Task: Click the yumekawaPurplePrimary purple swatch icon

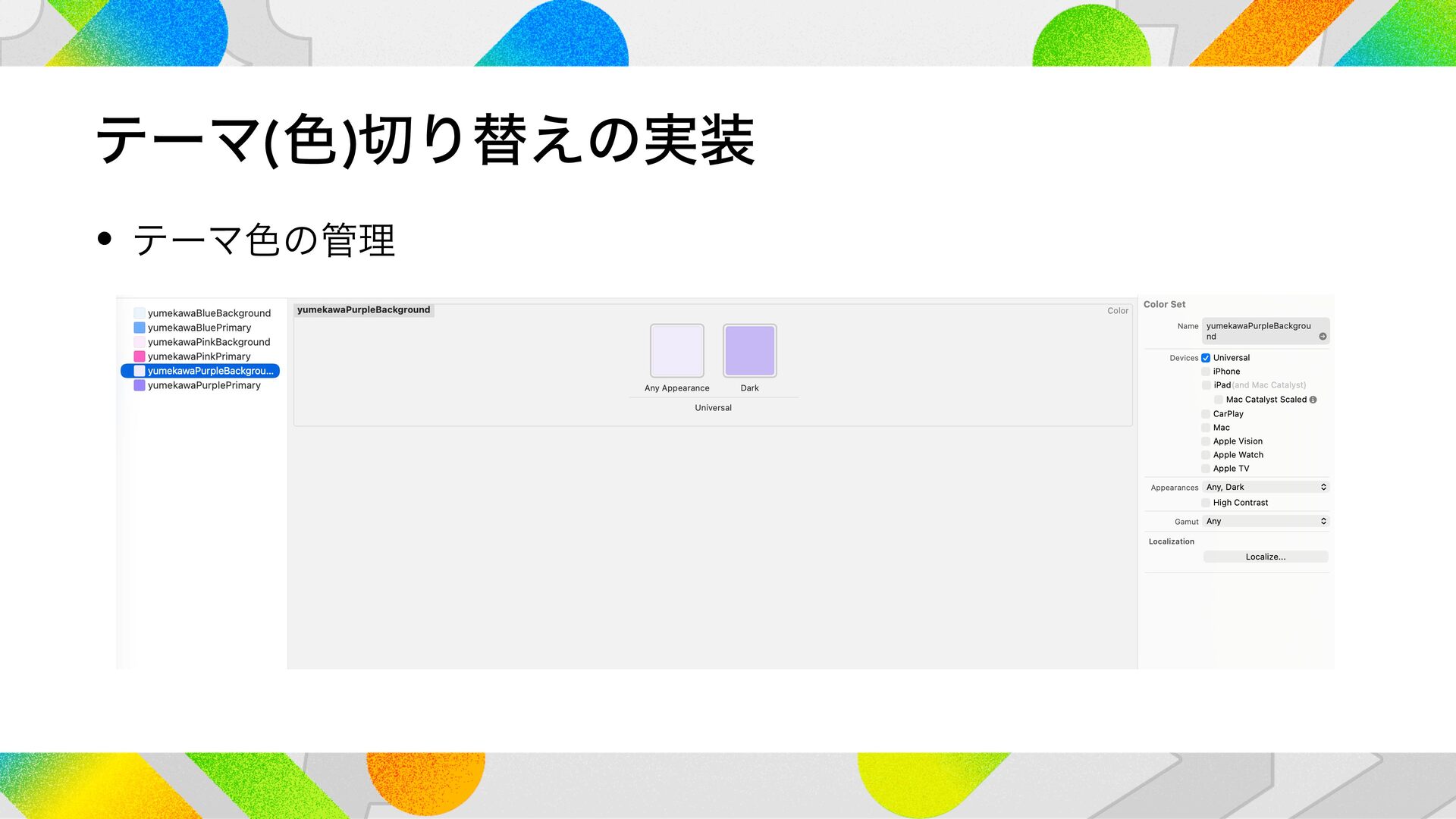Action: pos(140,385)
